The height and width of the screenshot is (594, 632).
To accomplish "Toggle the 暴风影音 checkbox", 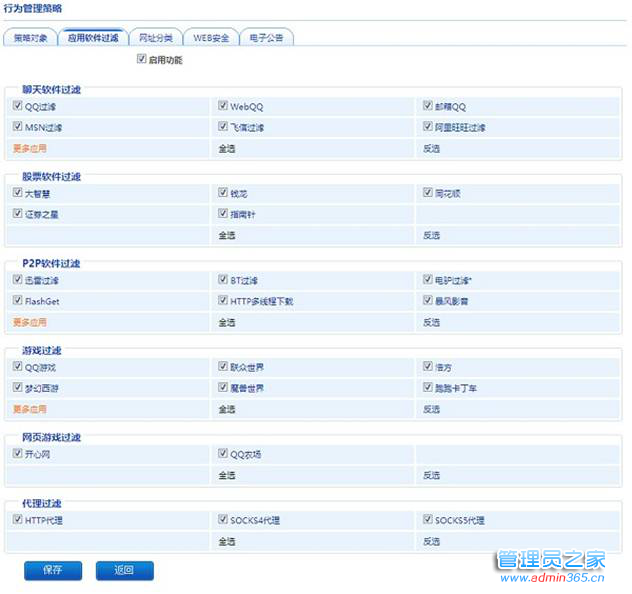I will point(428,301).
